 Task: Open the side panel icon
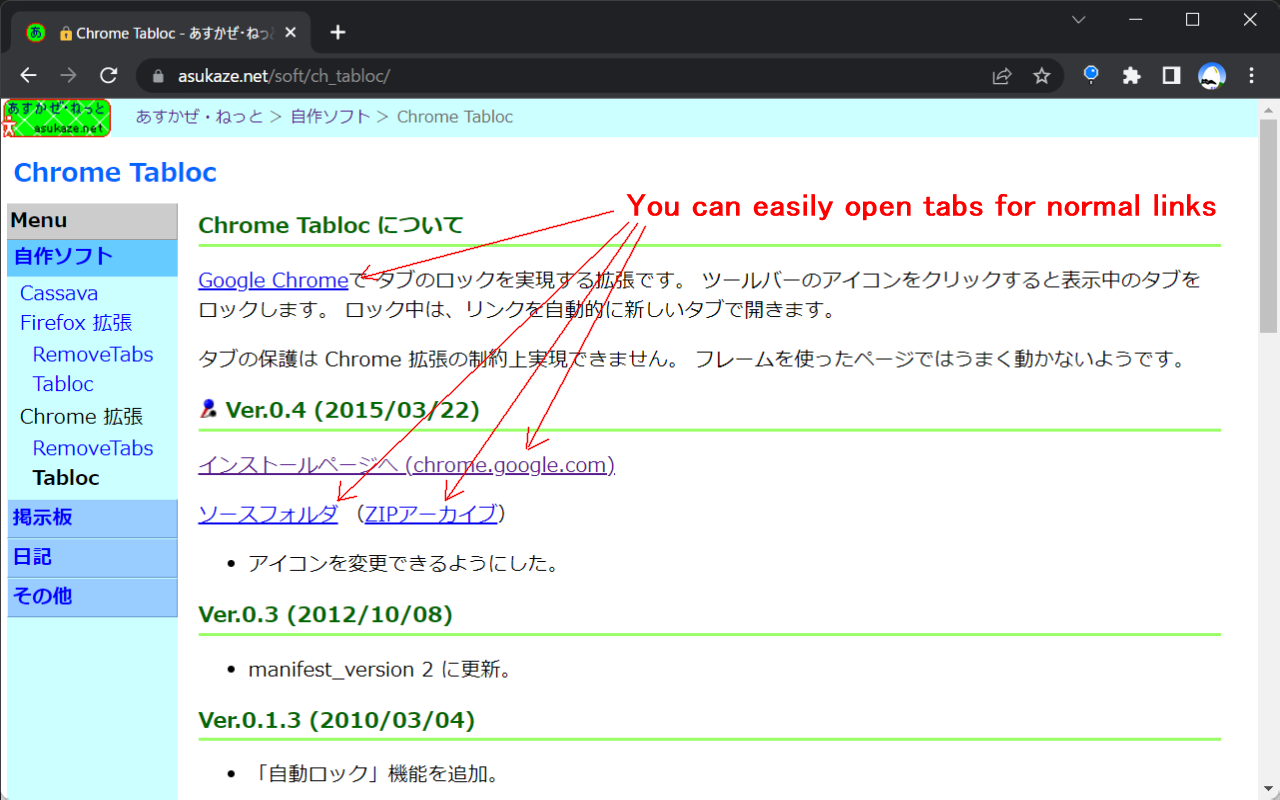pyautogui.click(x=1172, y=75)
